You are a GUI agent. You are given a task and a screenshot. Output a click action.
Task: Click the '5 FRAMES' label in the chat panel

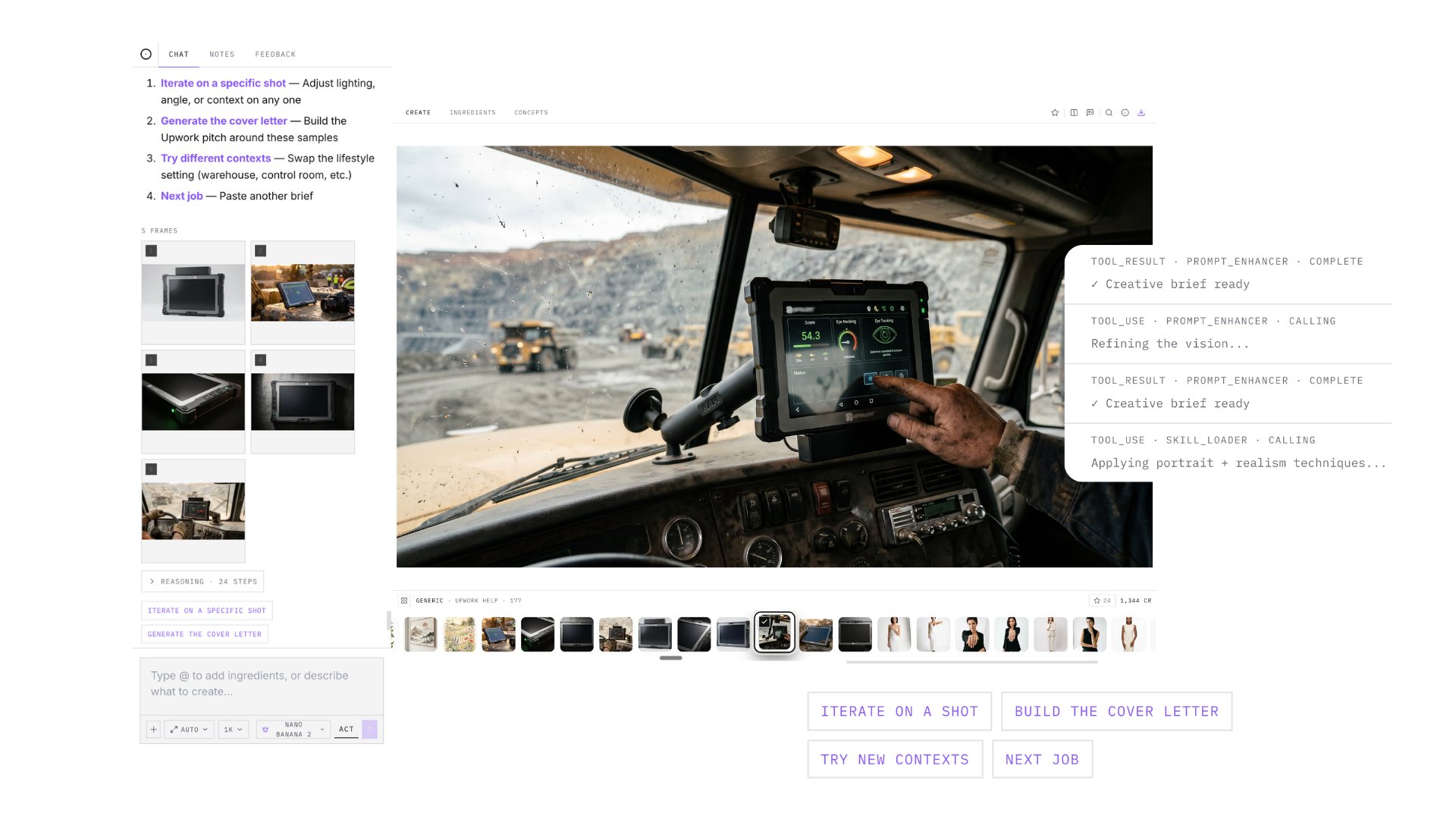159,231
